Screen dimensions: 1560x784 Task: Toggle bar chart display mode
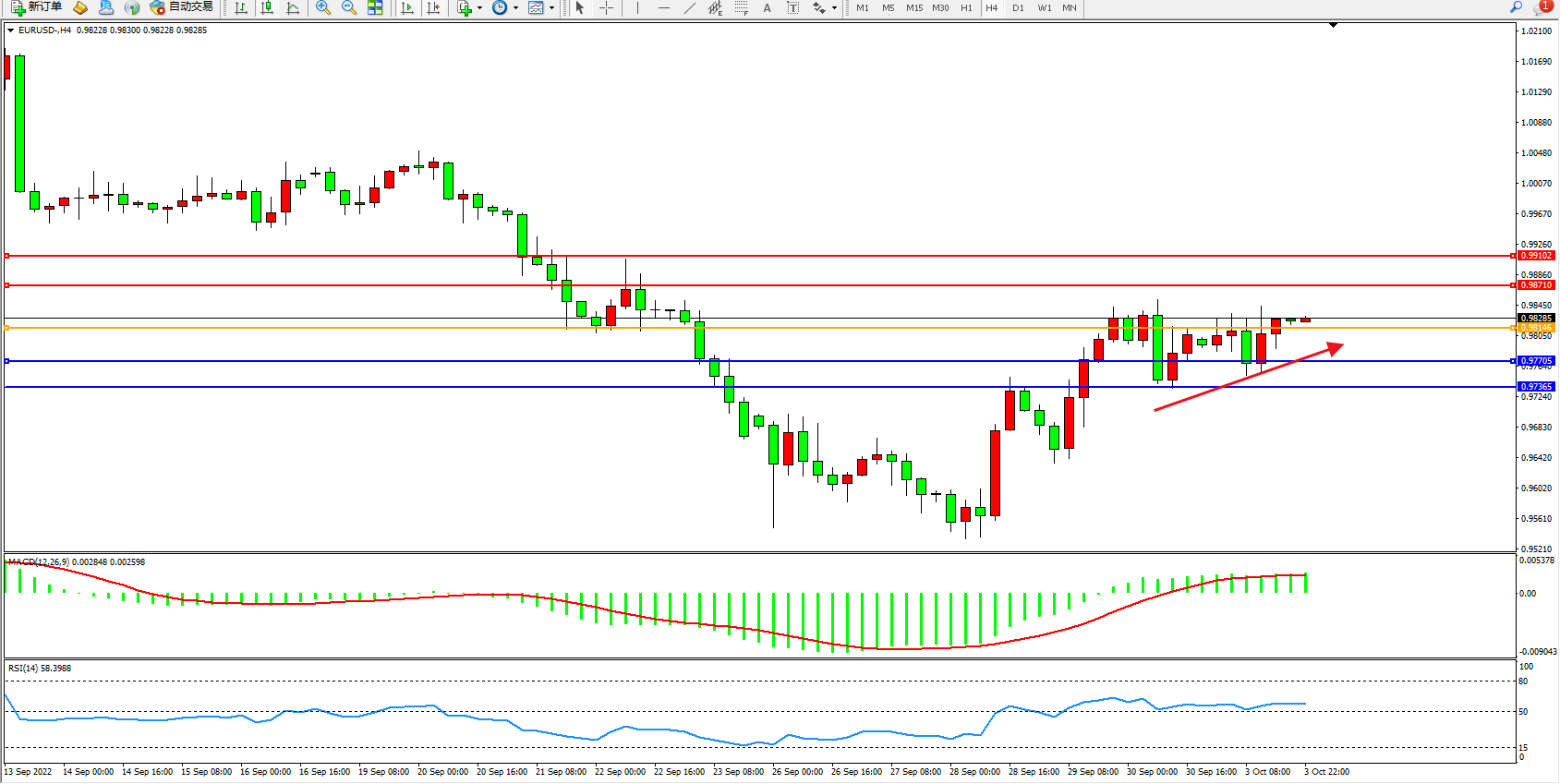coord(241,7)
